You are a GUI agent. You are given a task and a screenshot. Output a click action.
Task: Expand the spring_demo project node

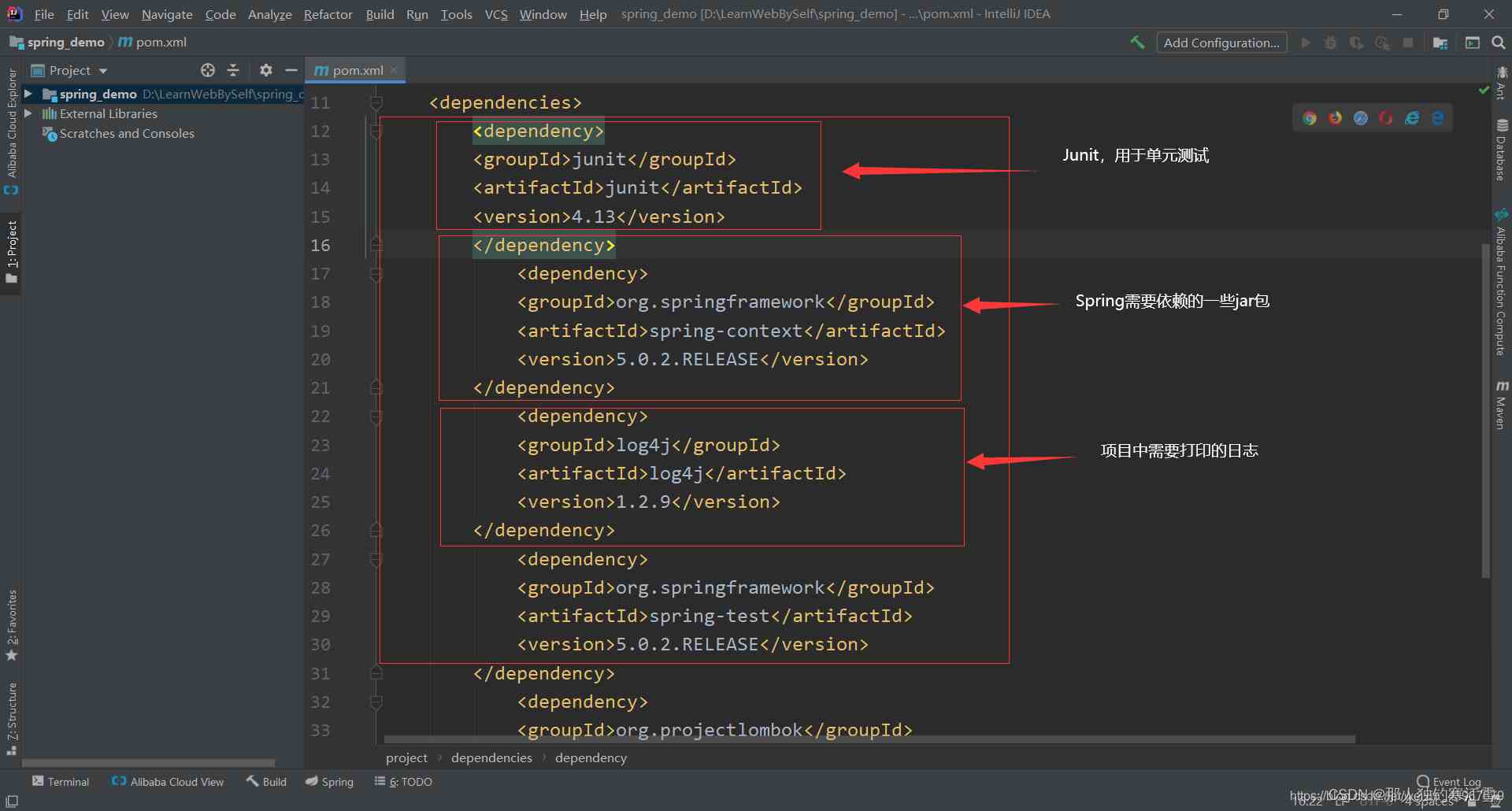28,94
